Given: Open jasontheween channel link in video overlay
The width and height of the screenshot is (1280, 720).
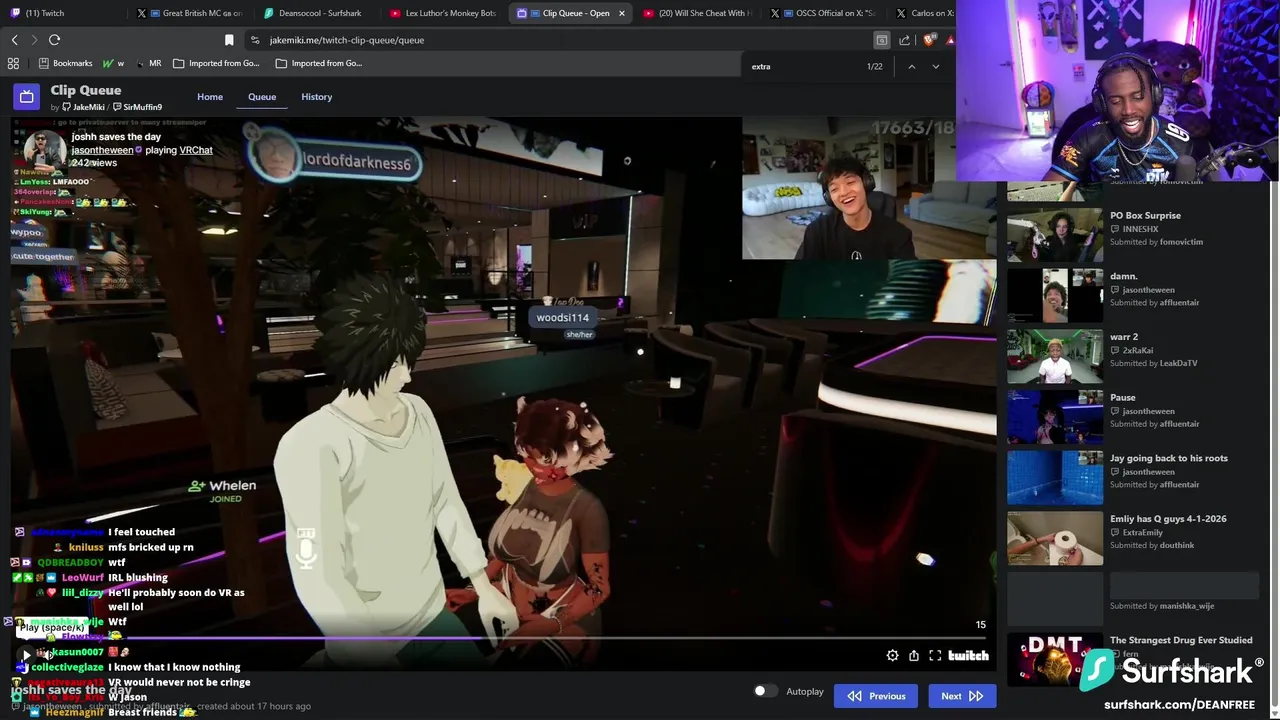Looking at the screenshot, I should pyautogui.click(x=102, y=150).
